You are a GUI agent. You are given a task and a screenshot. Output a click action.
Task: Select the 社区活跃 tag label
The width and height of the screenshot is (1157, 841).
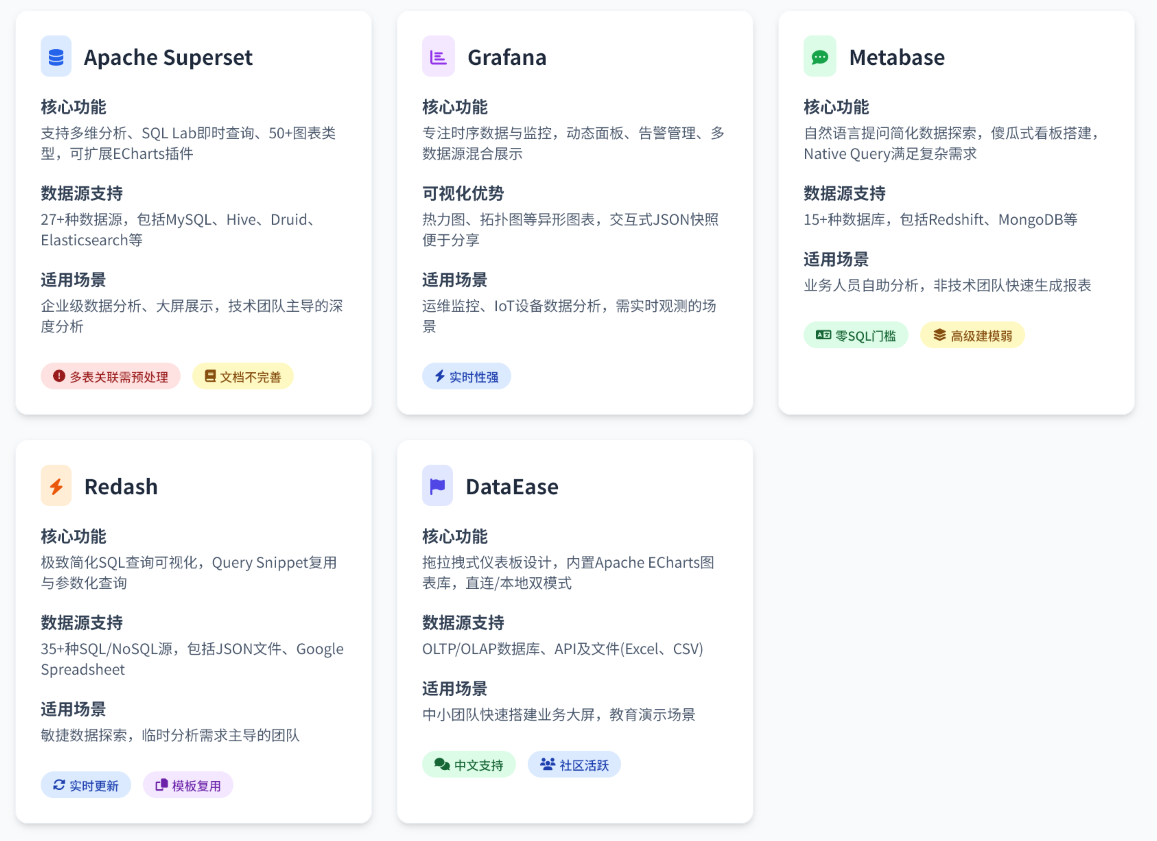[584, 765]
